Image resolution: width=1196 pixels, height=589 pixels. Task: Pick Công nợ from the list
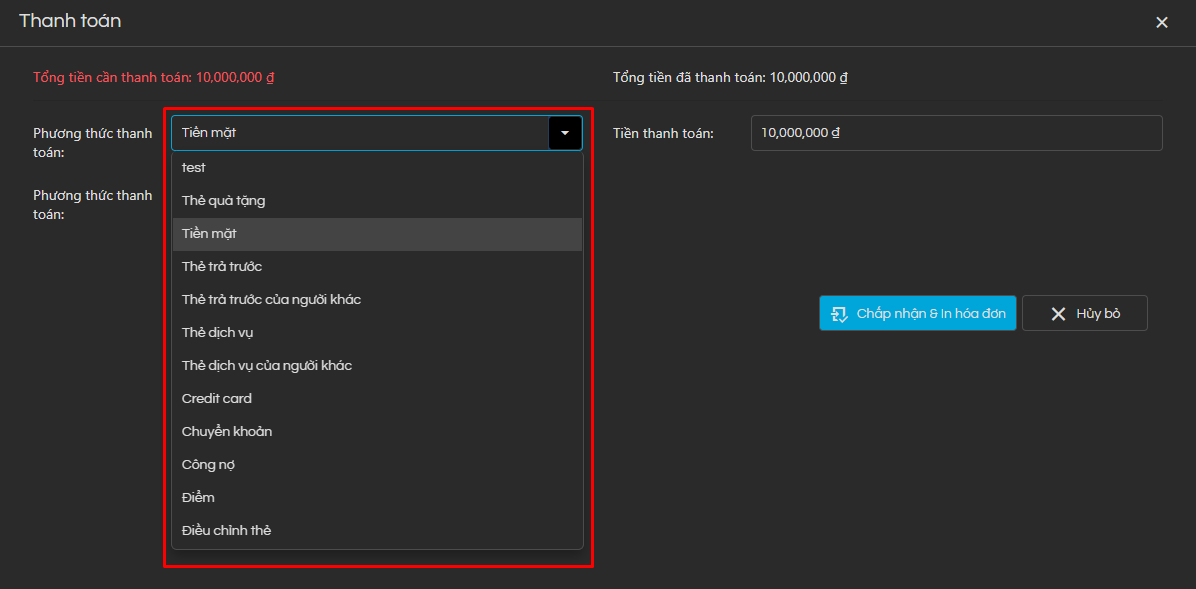point(208,465)
